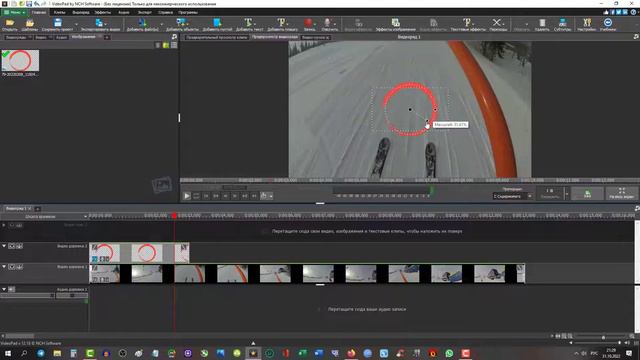Switch to the Clips ribbon tab
Screen dimensions: 640x360
(x=60, y=12)
